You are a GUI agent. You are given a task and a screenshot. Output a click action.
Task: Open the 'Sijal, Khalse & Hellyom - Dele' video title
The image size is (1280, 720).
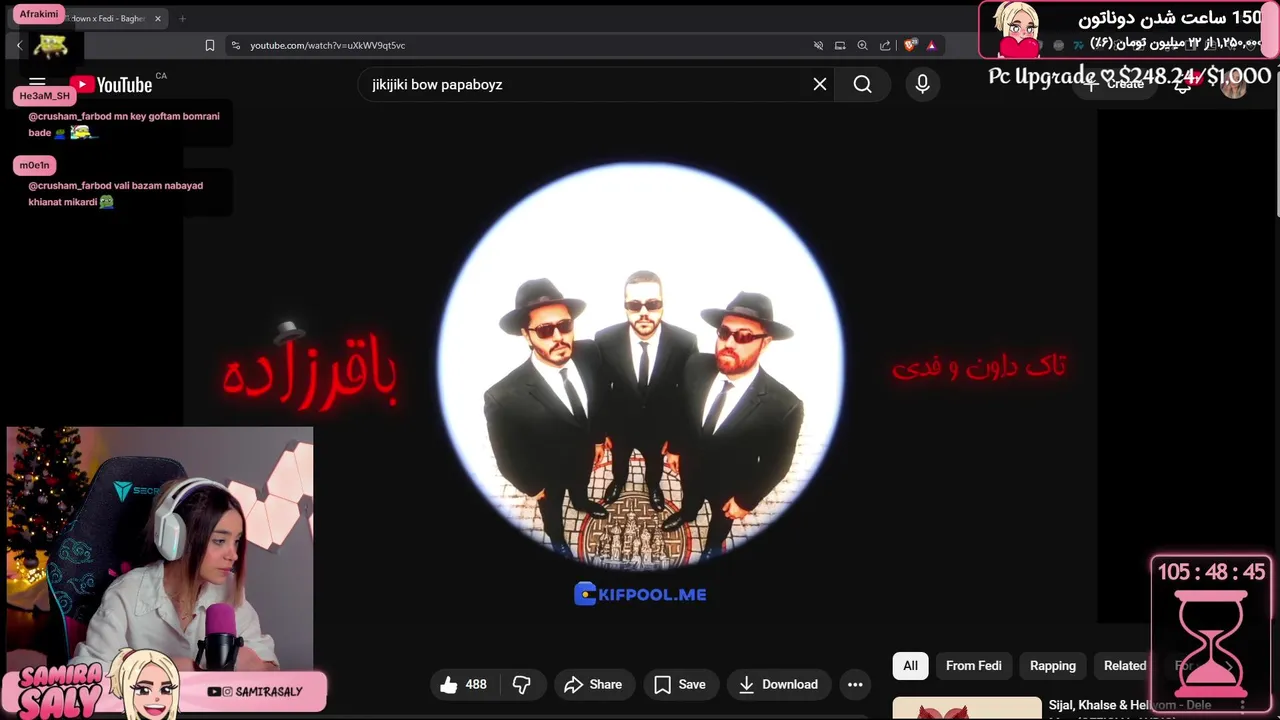(x=1130, y=705)
